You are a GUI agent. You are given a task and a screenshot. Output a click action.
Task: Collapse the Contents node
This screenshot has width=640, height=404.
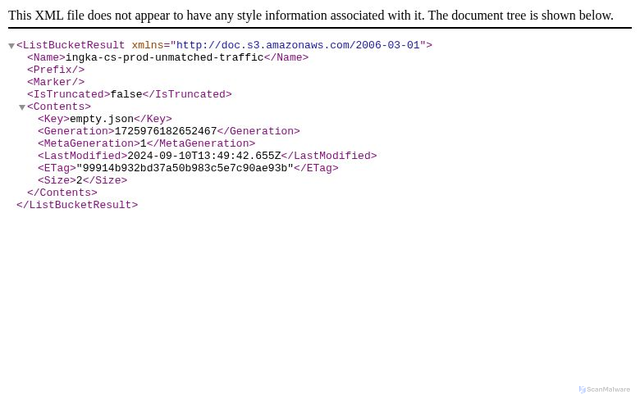22,107
